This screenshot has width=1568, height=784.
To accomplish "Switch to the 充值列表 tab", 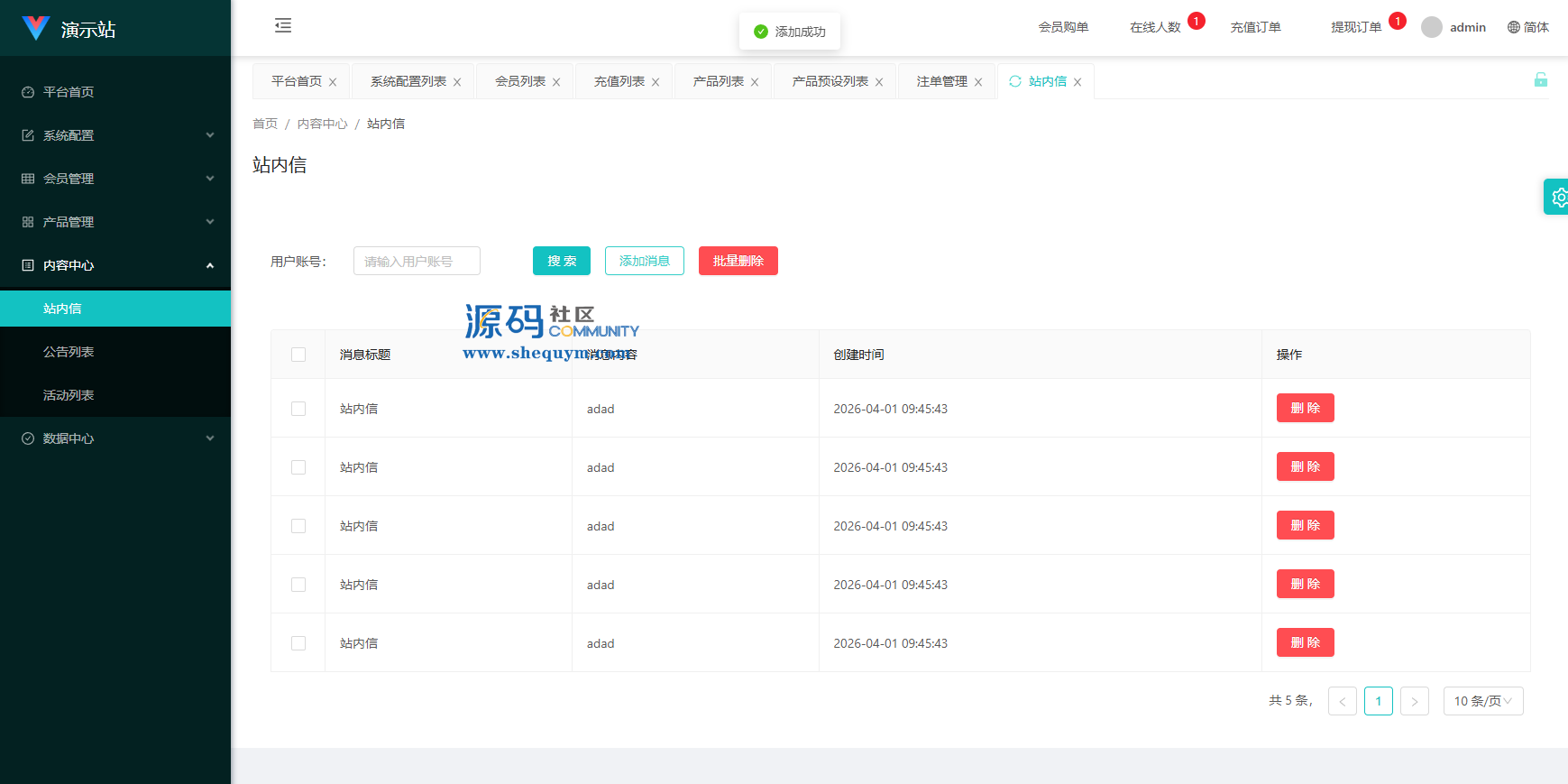I will pos(619,81).
